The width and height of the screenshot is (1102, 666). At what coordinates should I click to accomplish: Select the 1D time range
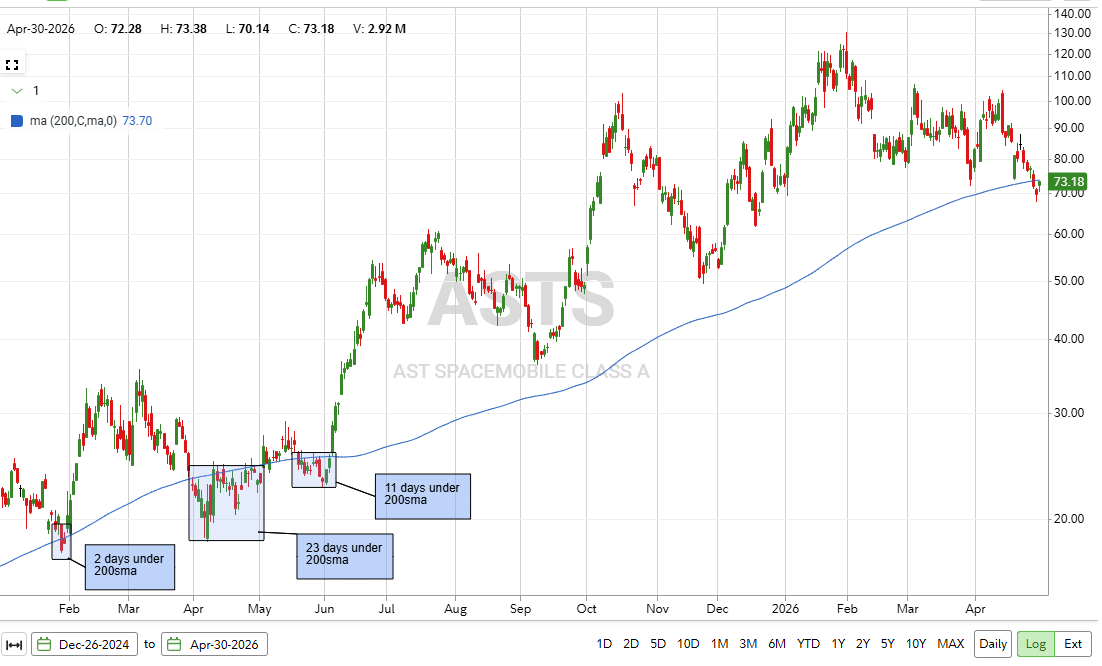coord(604,644)
